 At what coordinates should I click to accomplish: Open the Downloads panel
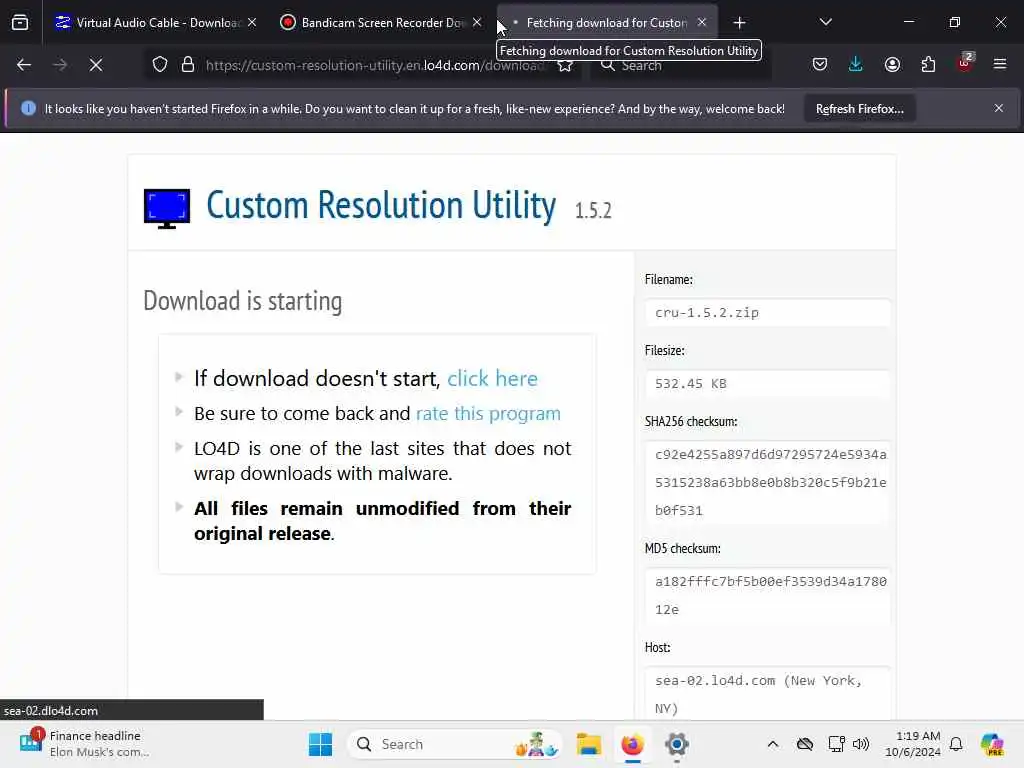pyautogui.click(x=856, y=65)
